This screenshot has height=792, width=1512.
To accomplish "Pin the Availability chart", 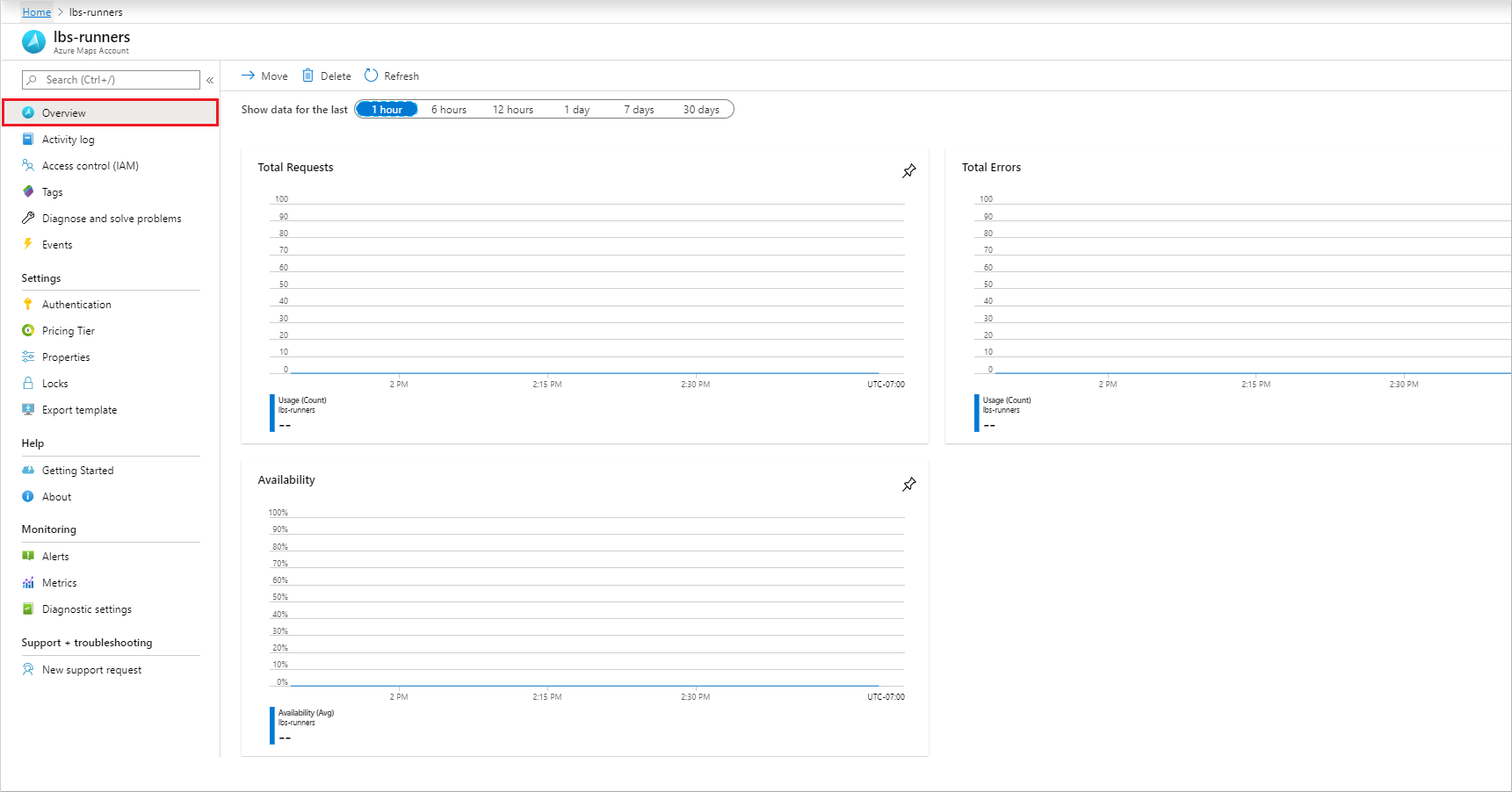I will point(909,483).
